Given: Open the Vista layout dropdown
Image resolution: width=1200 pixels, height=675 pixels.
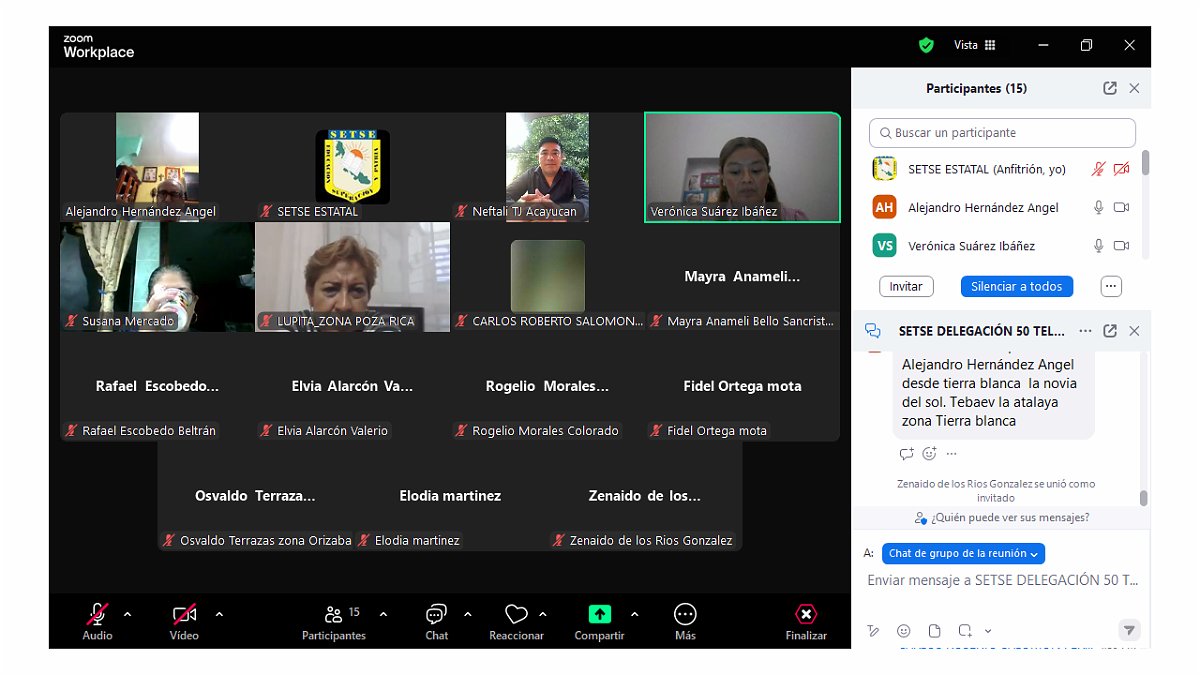Looking at the screenshot, I should [x=975, y=45].
